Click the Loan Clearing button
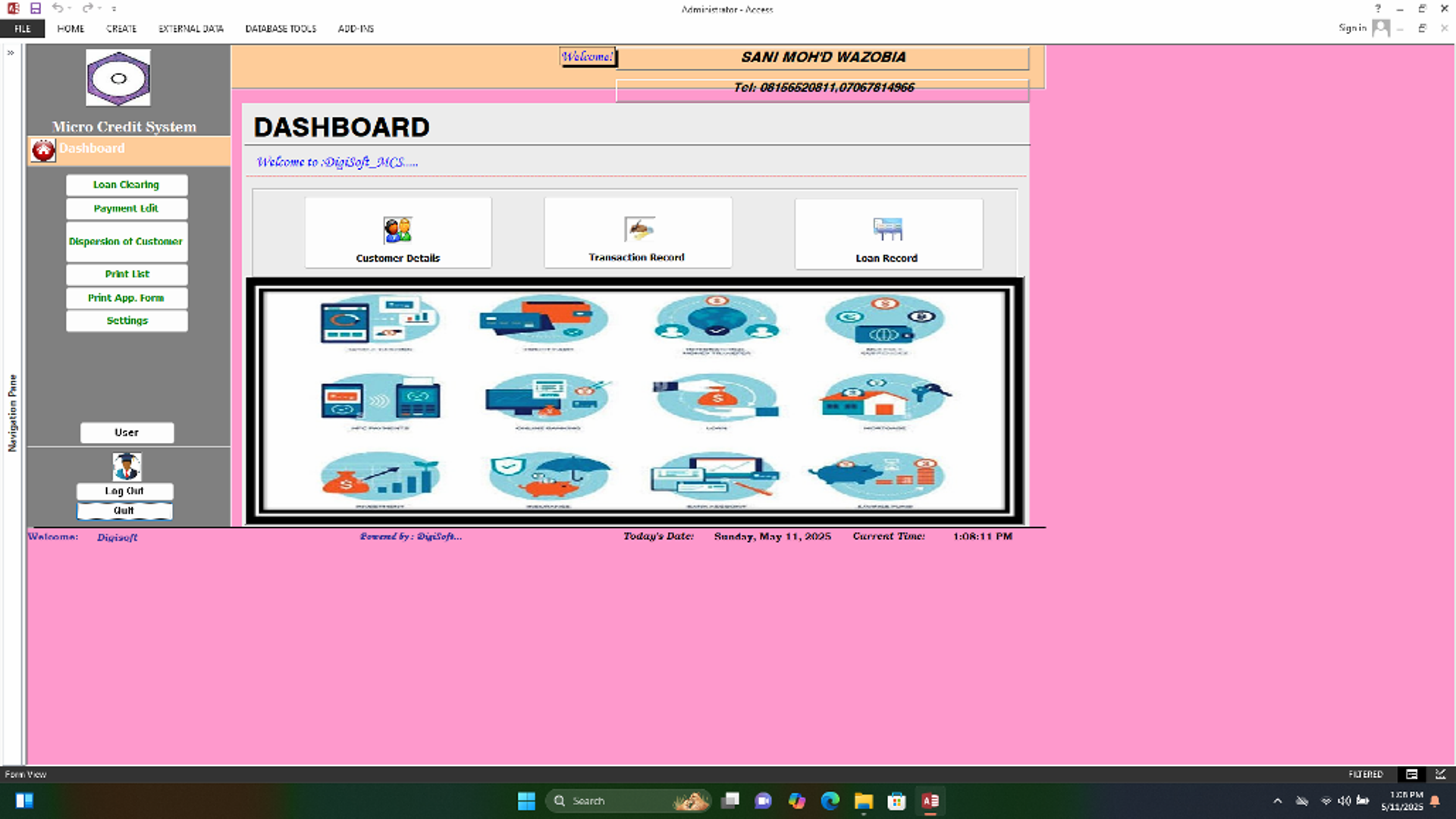This screenshot has width=1456, height=819. click(x=127, y=185)
